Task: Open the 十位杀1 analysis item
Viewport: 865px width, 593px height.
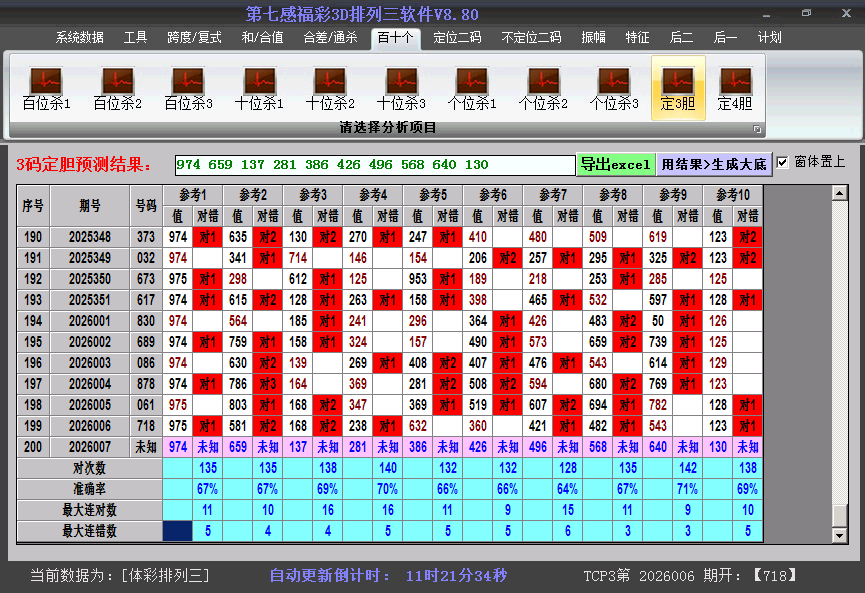Action: click(259, 88)
